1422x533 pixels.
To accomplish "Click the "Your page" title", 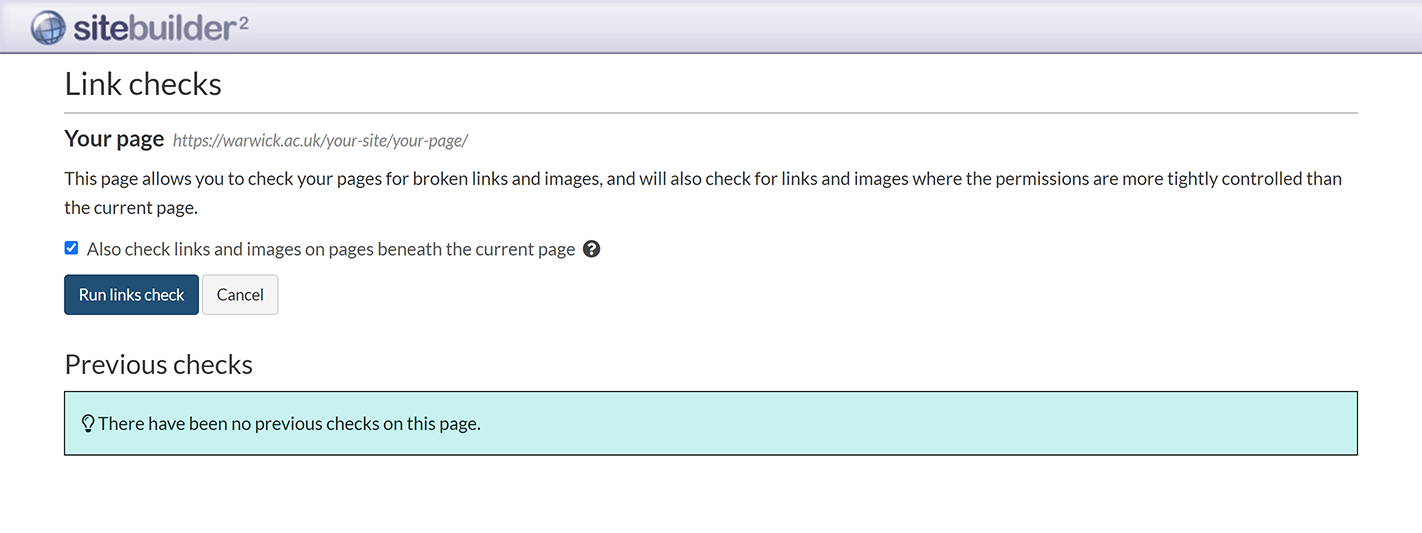I will [x=114, y=139].
